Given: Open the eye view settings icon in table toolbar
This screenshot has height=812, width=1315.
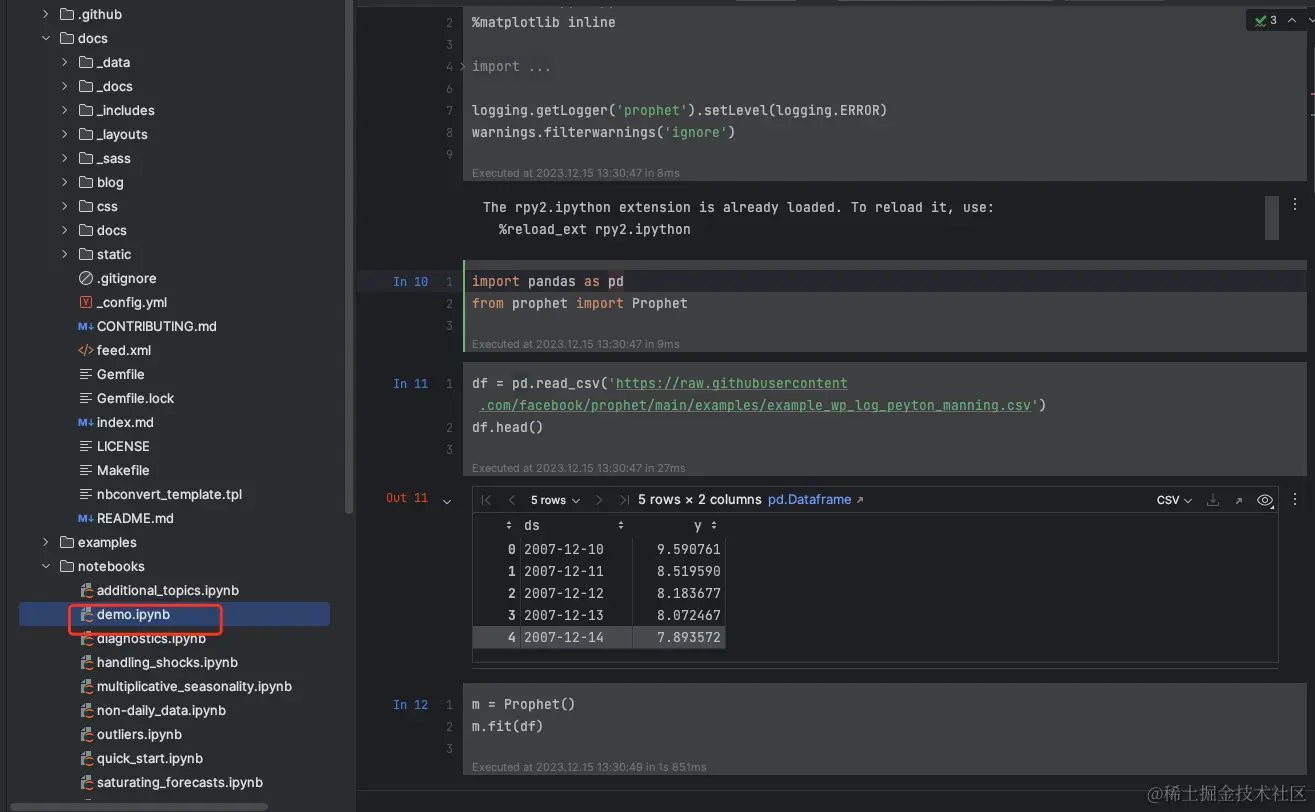Looking at the screenshot, I should (x=1264, y=500).
